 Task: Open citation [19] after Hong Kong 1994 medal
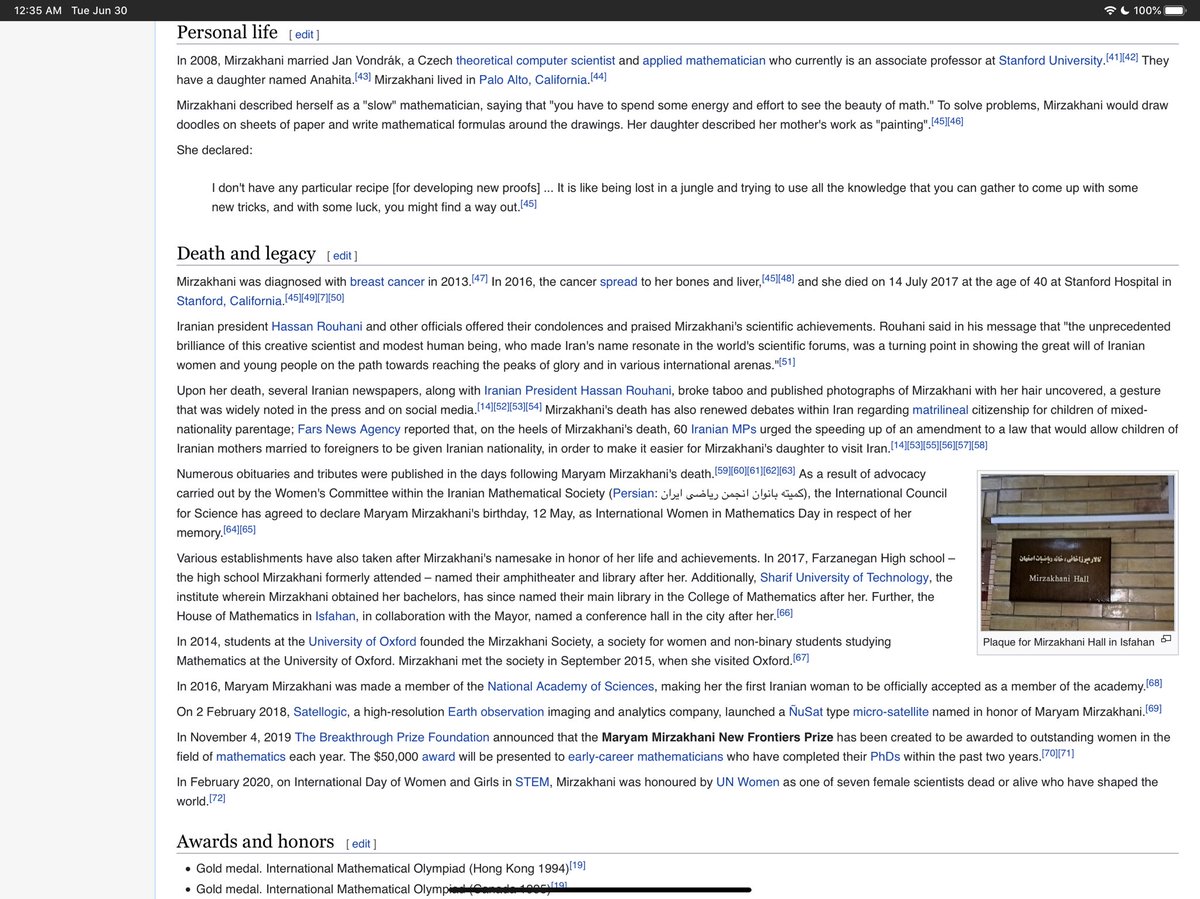click(578, 865)
